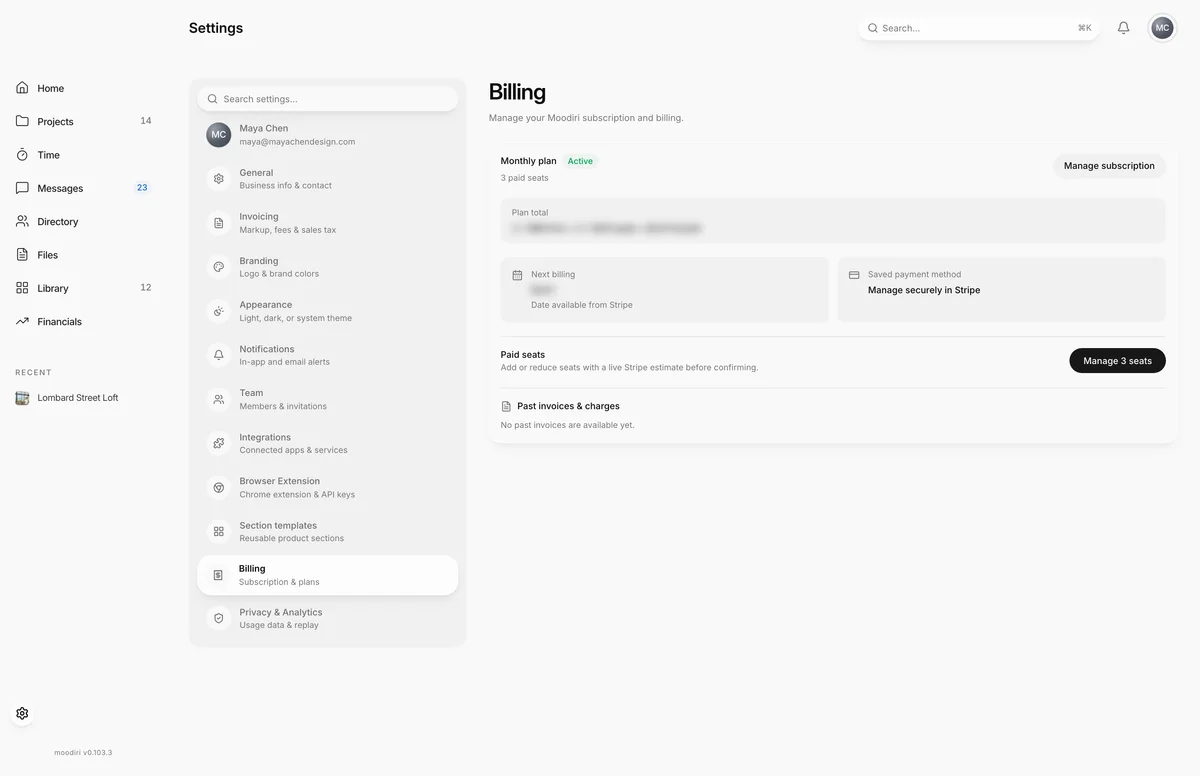The image size is (1200, 776).
Task: Click the Library grid icon
Action: (22, 288)
